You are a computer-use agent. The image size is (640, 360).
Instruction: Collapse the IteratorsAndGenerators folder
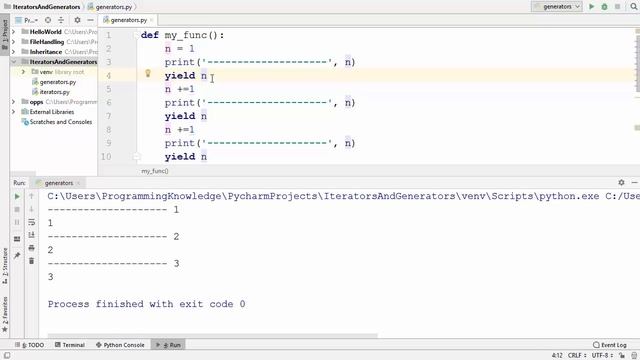point(13,62)
